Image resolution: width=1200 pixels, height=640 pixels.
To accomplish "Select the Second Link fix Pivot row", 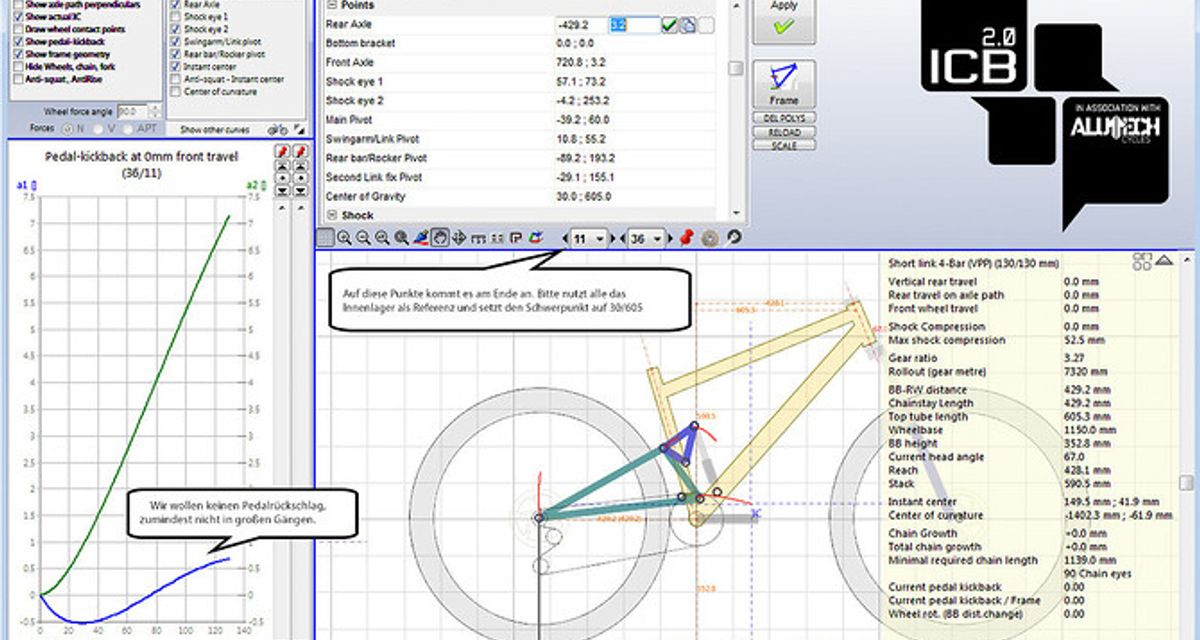I will click(518, 177).
